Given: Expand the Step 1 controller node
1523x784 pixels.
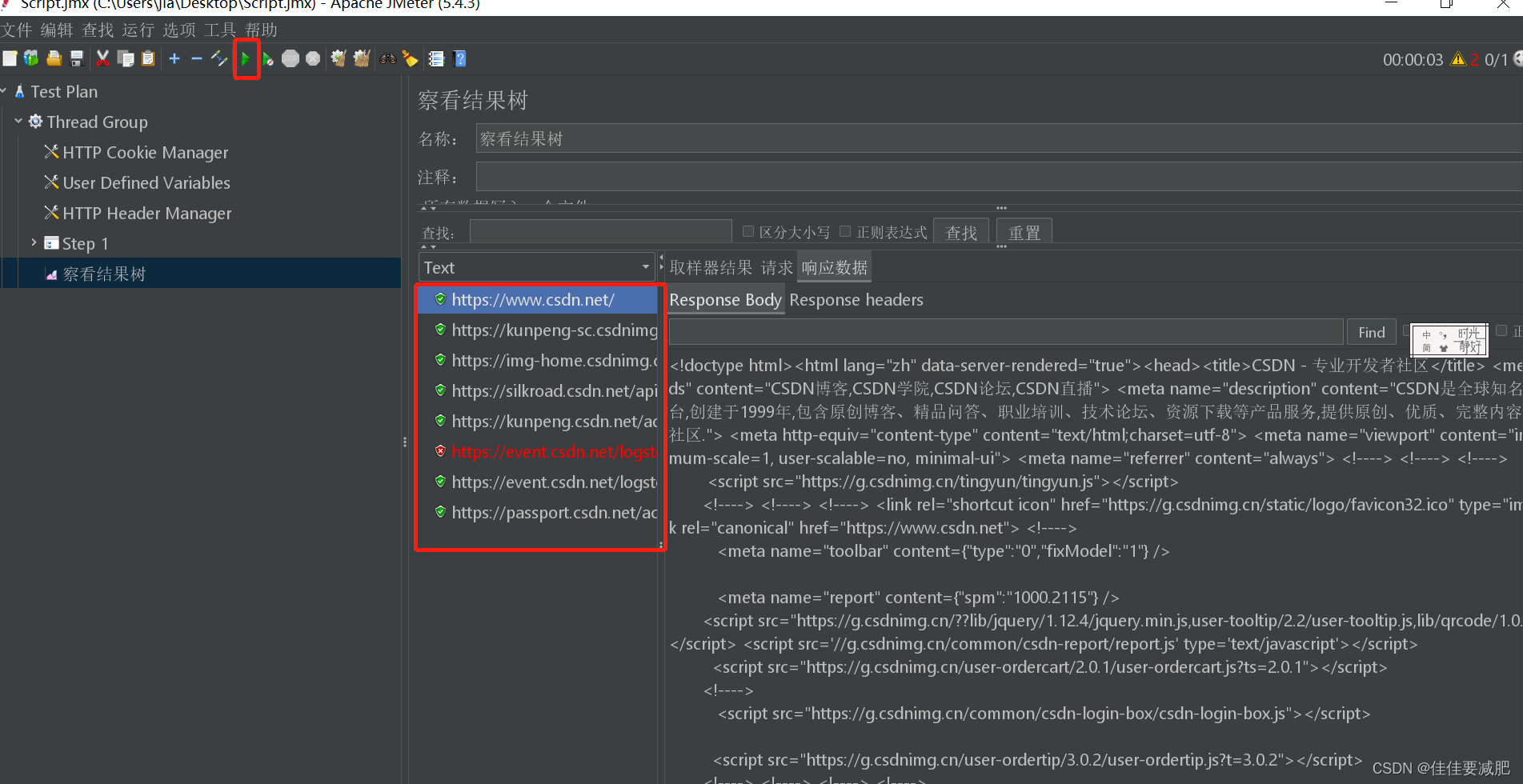Looking at the screenshot, I should pyautogui.click(x=34, y=242).
